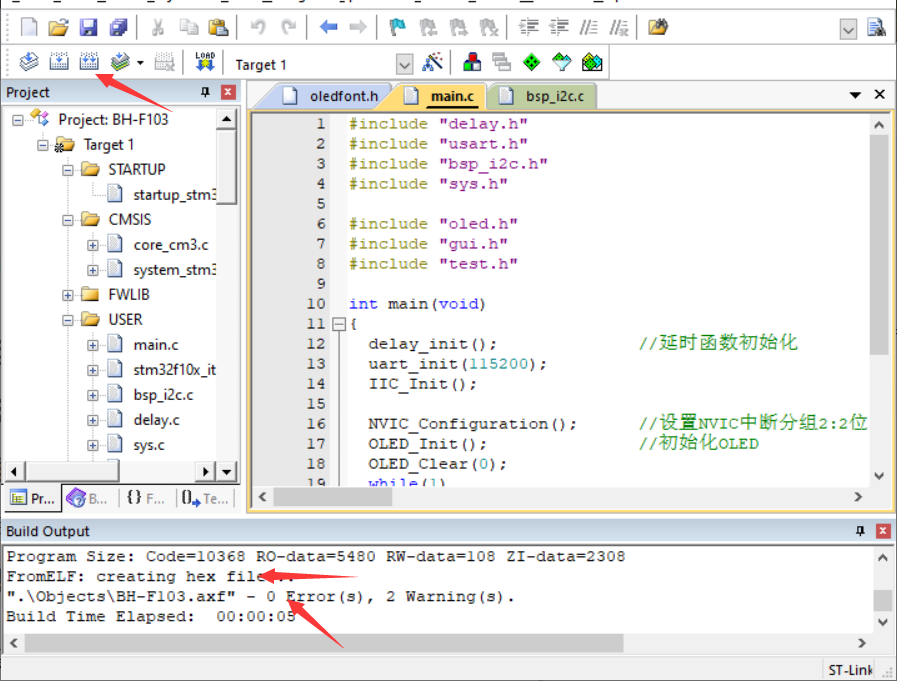Collapse the STARTUP folder

[68, 170]
